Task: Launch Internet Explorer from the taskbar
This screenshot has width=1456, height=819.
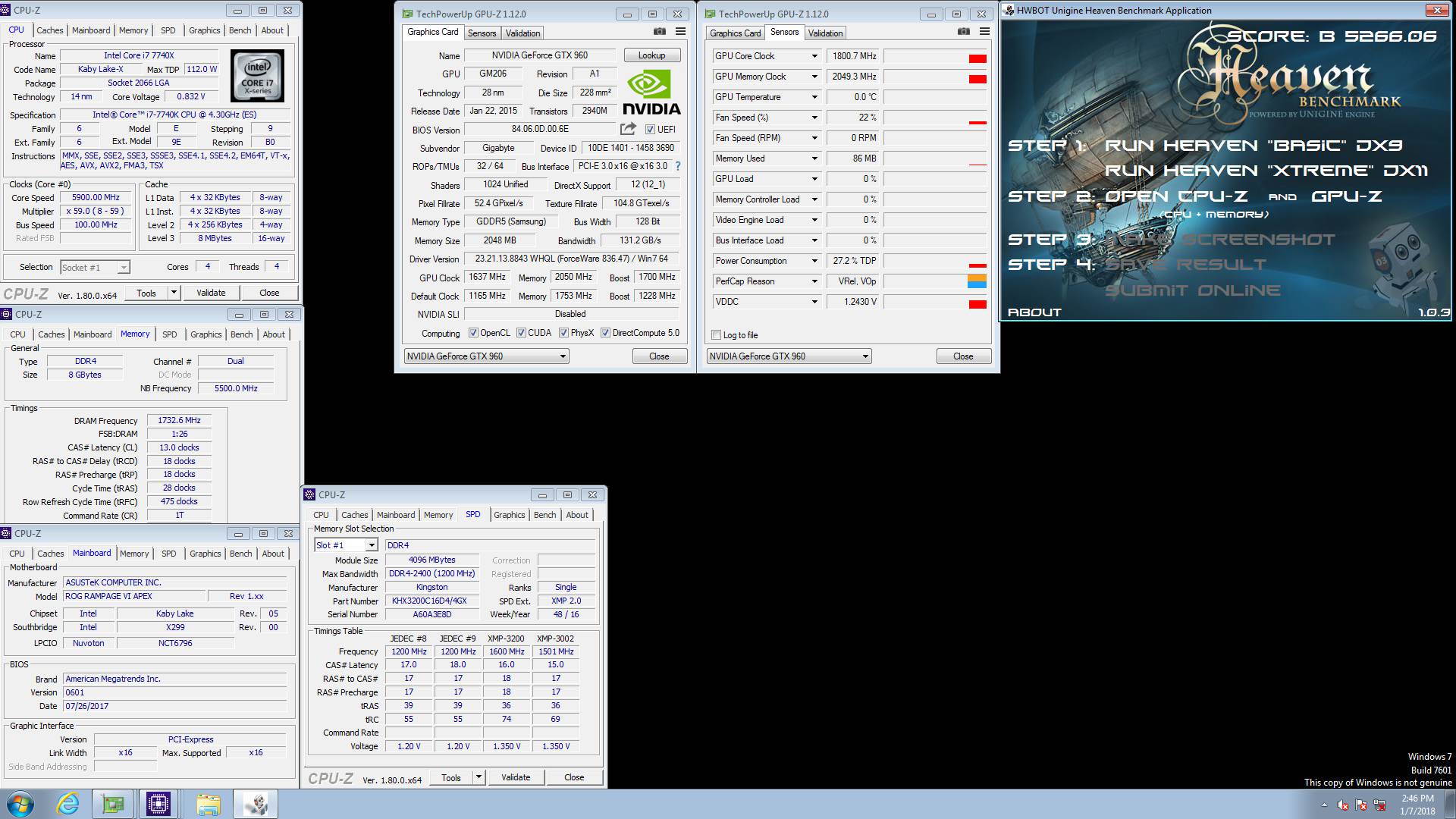Action: coord(67,804)
